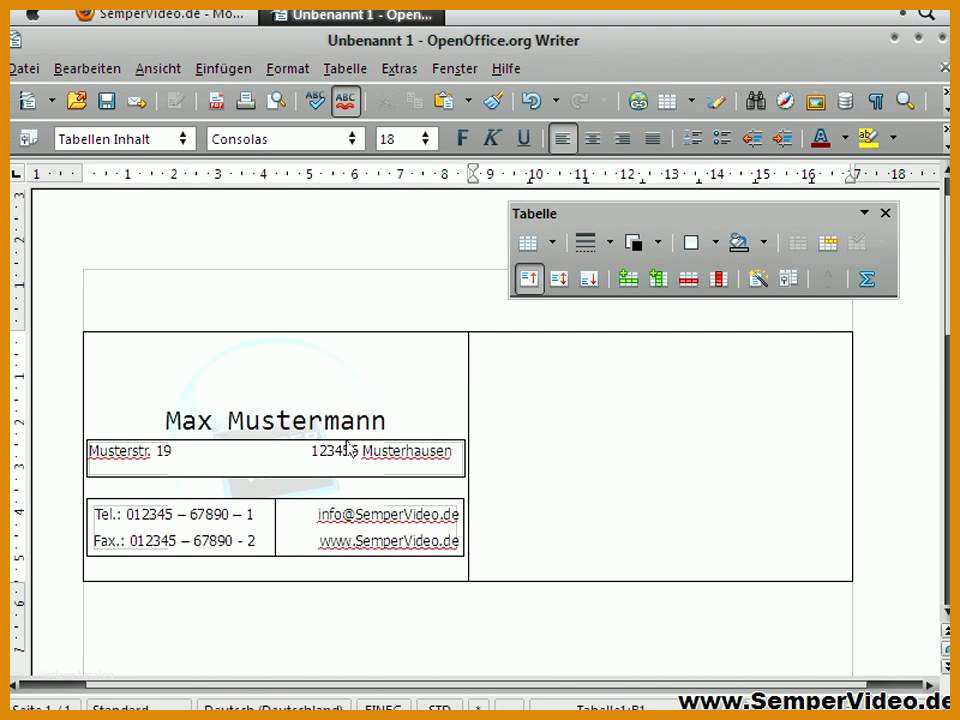960x720 pixels.
Task: Apply highlighting color marker
Action: click(869, 138)
